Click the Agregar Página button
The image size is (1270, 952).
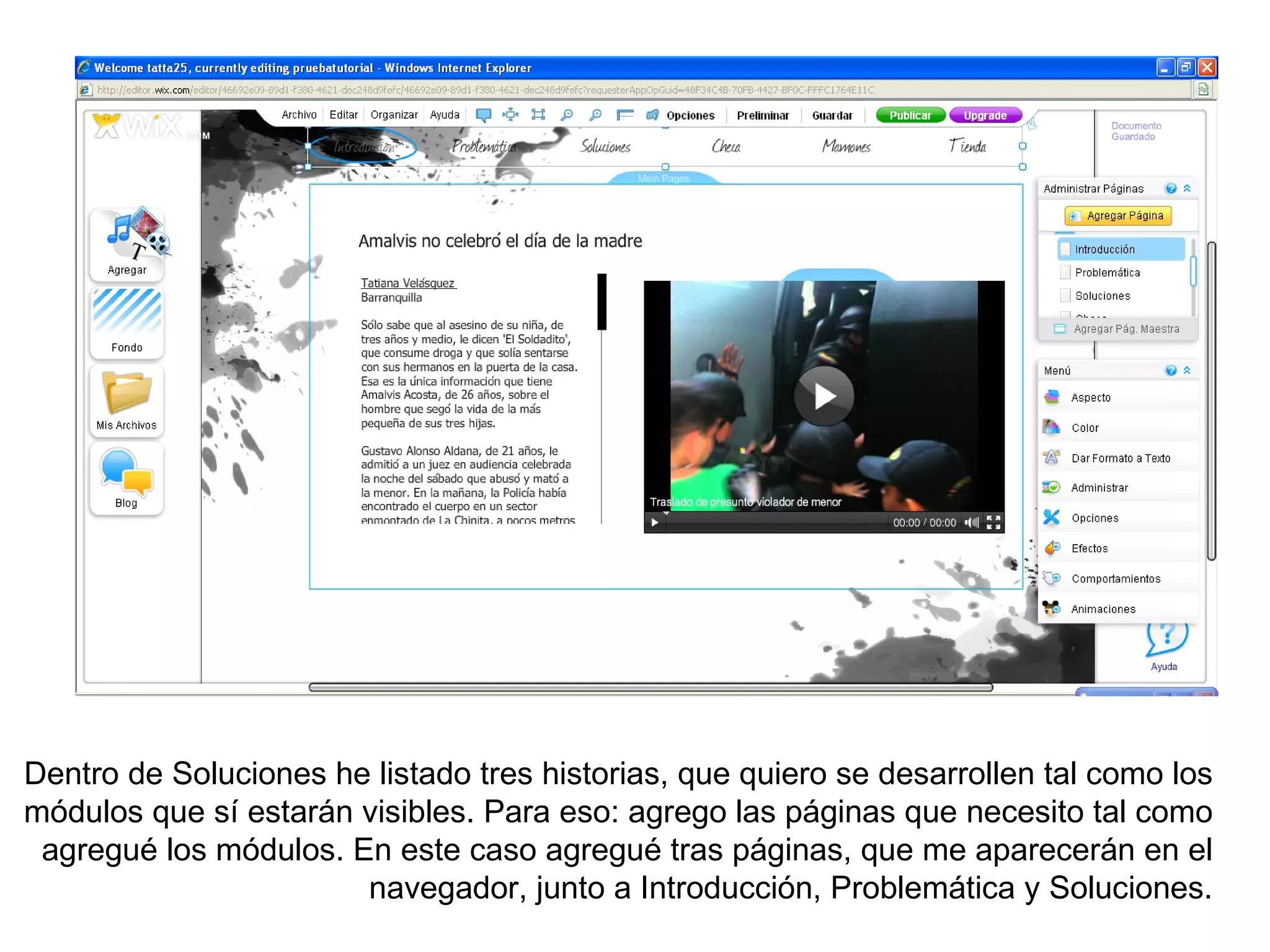pyautogui.click(x=1118, y=216)
